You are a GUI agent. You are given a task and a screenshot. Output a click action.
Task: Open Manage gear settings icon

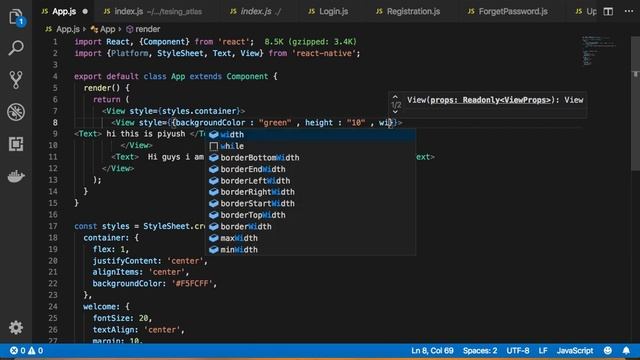(16, 327)
